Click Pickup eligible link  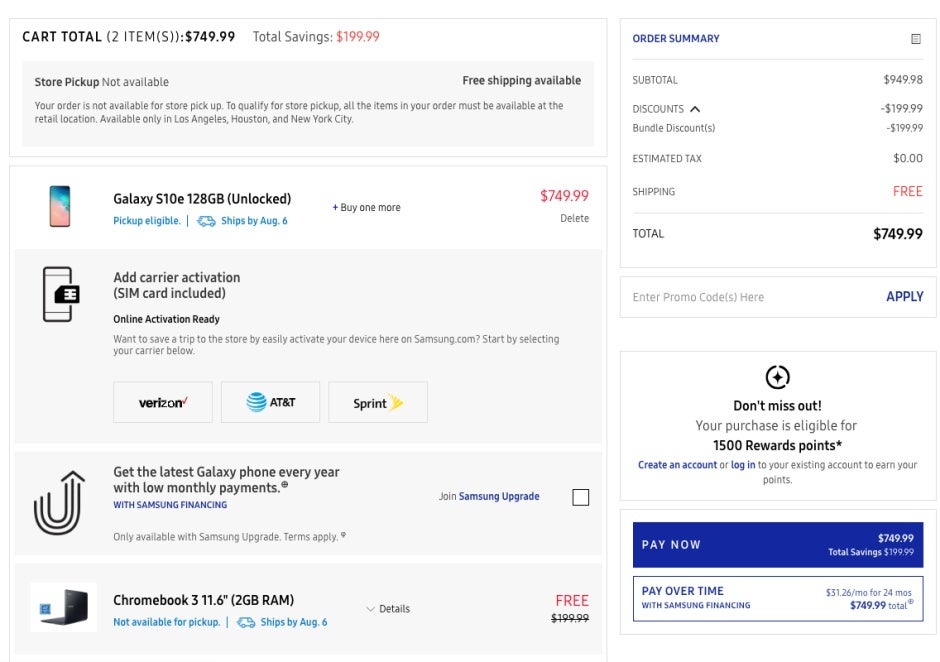point(147,221)
